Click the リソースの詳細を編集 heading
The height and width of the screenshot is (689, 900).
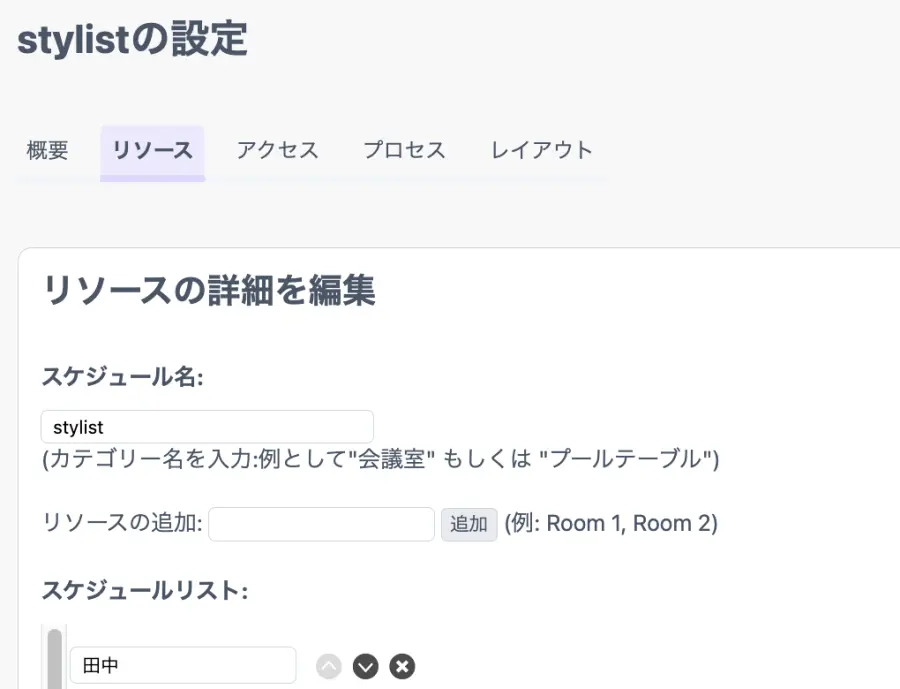point(209,291)
